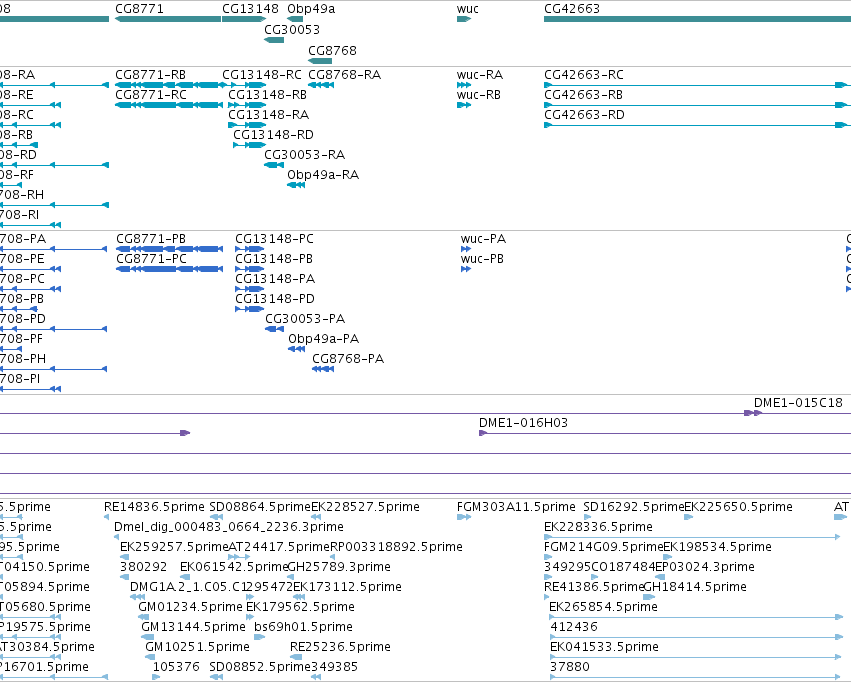851x682 pixels.
Task: Select the CG13148-RB transcript label
Action: coord(267,94)
